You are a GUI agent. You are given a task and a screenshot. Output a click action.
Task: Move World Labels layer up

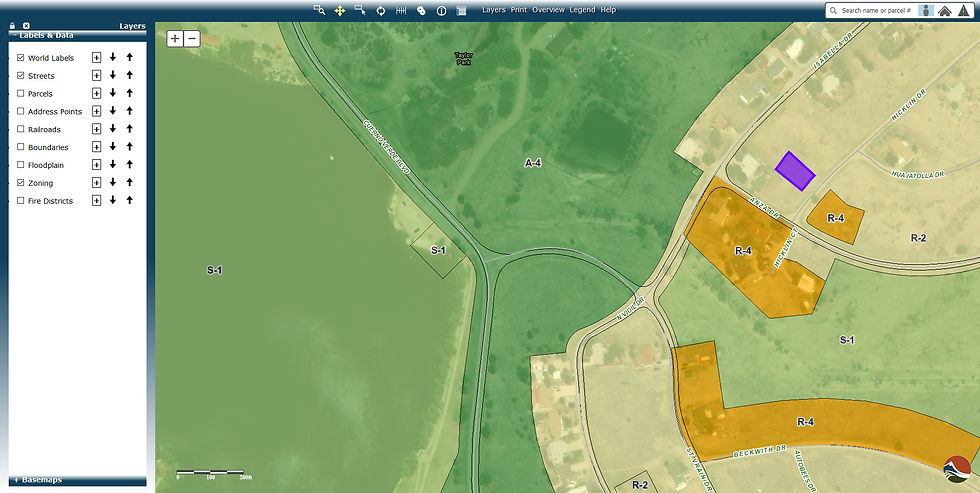coord(129,57)
